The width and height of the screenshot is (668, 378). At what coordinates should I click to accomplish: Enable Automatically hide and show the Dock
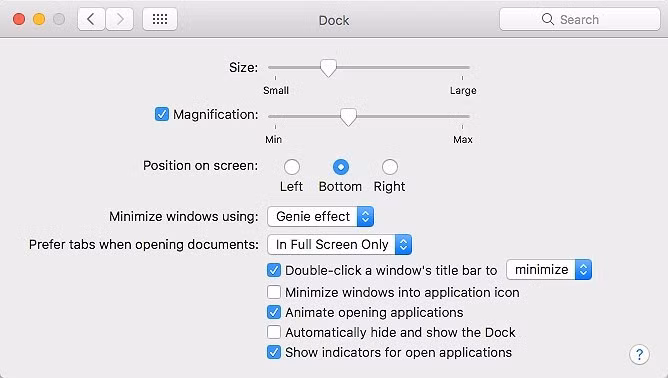(274, 332)
